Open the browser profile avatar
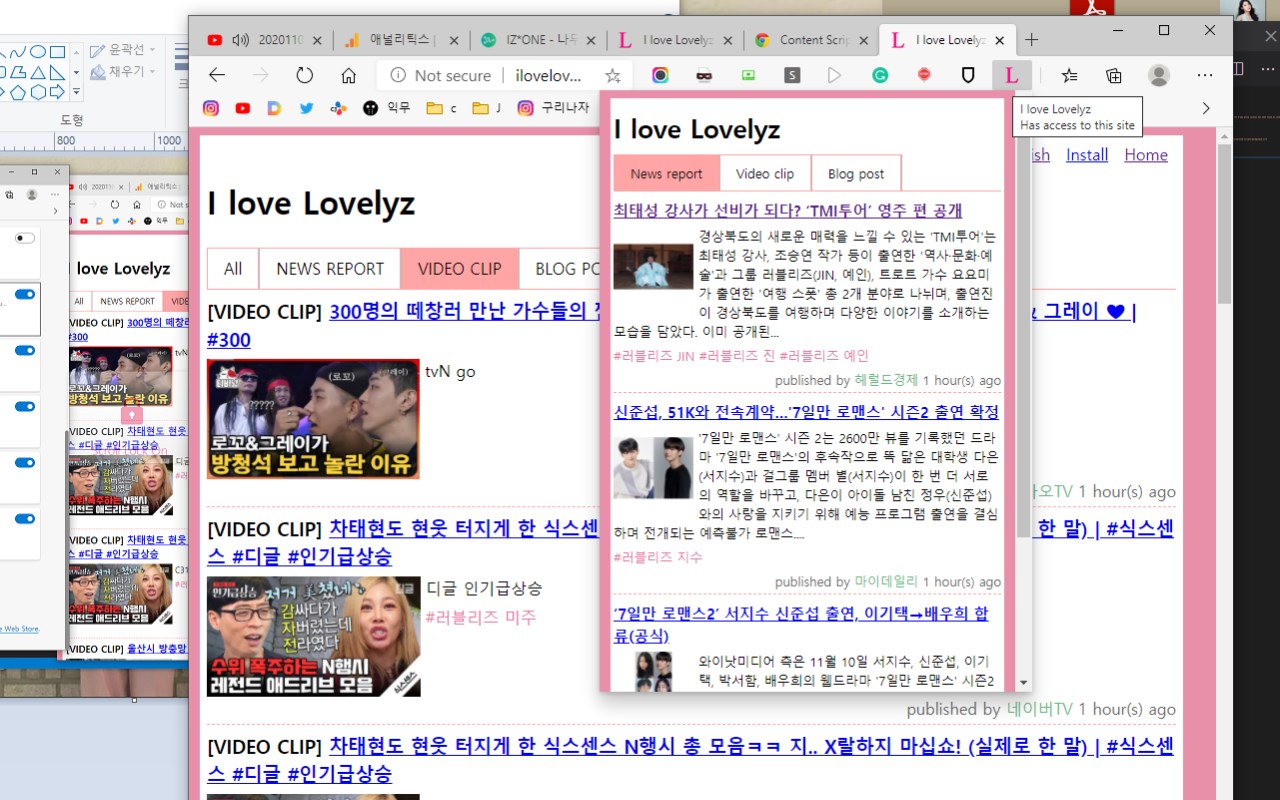This screenshot has height=800, width=1280. coord(1159,75)
